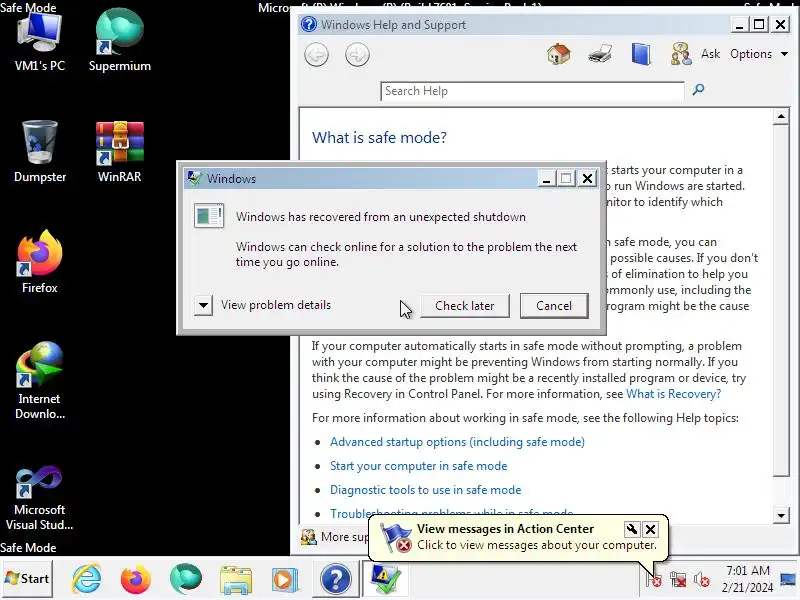Open Supermium desktop shortcut
The image size is (800, 600).
click(120, 41)
